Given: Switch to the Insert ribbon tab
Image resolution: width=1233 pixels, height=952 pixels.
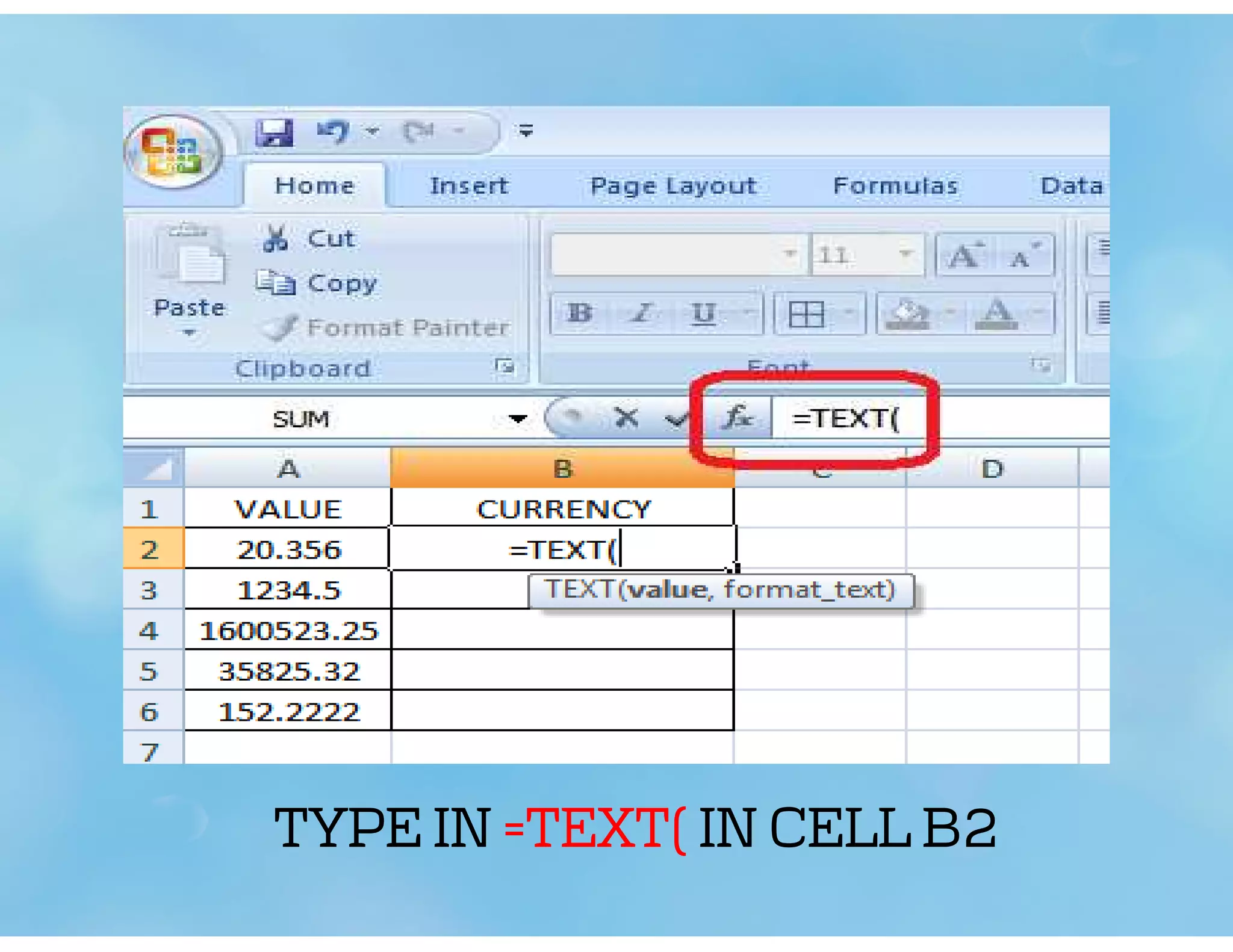Looking at the screenshot, I should tap(468, 186).
